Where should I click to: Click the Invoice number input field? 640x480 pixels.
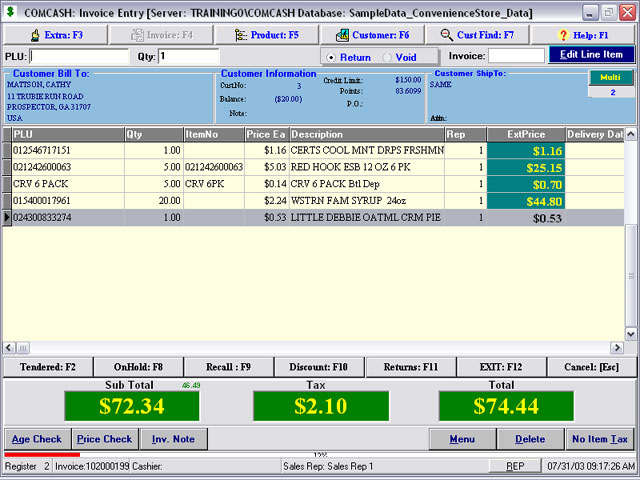[x=516, y=56]
